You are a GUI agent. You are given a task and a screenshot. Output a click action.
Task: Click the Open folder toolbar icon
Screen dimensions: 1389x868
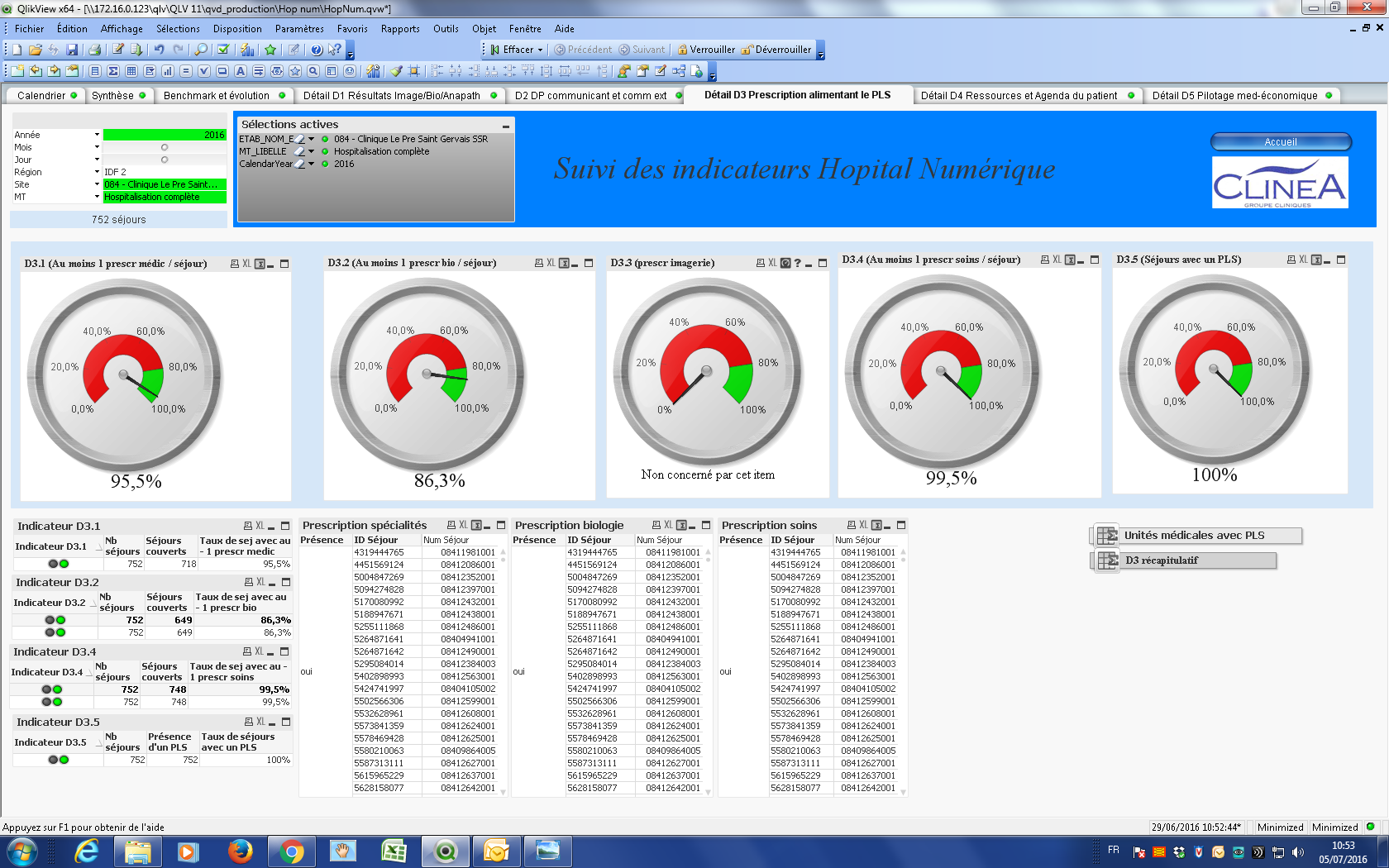[x=35, y=50]
